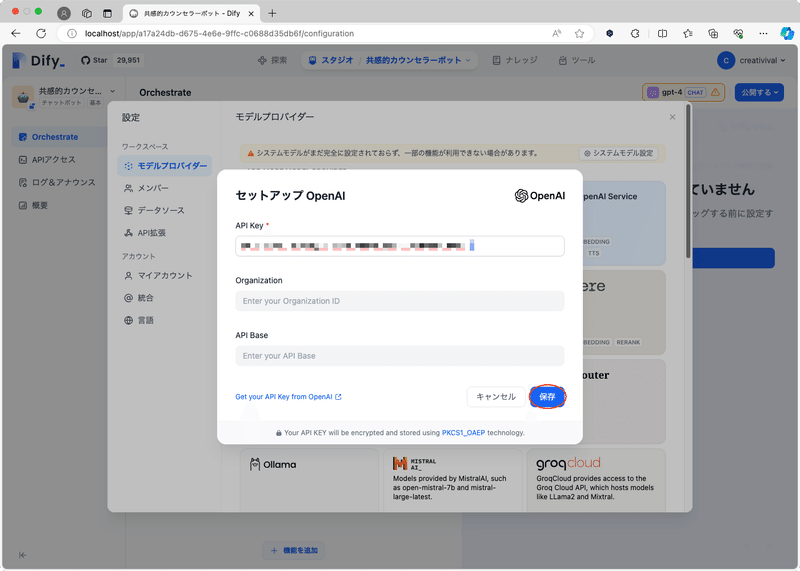Reload the browser page

pyautogui.click(x=41, y=34)
